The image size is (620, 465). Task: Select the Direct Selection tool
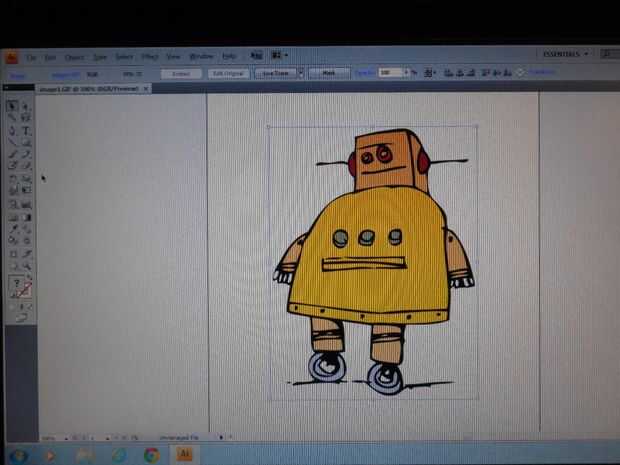[26, 106]
